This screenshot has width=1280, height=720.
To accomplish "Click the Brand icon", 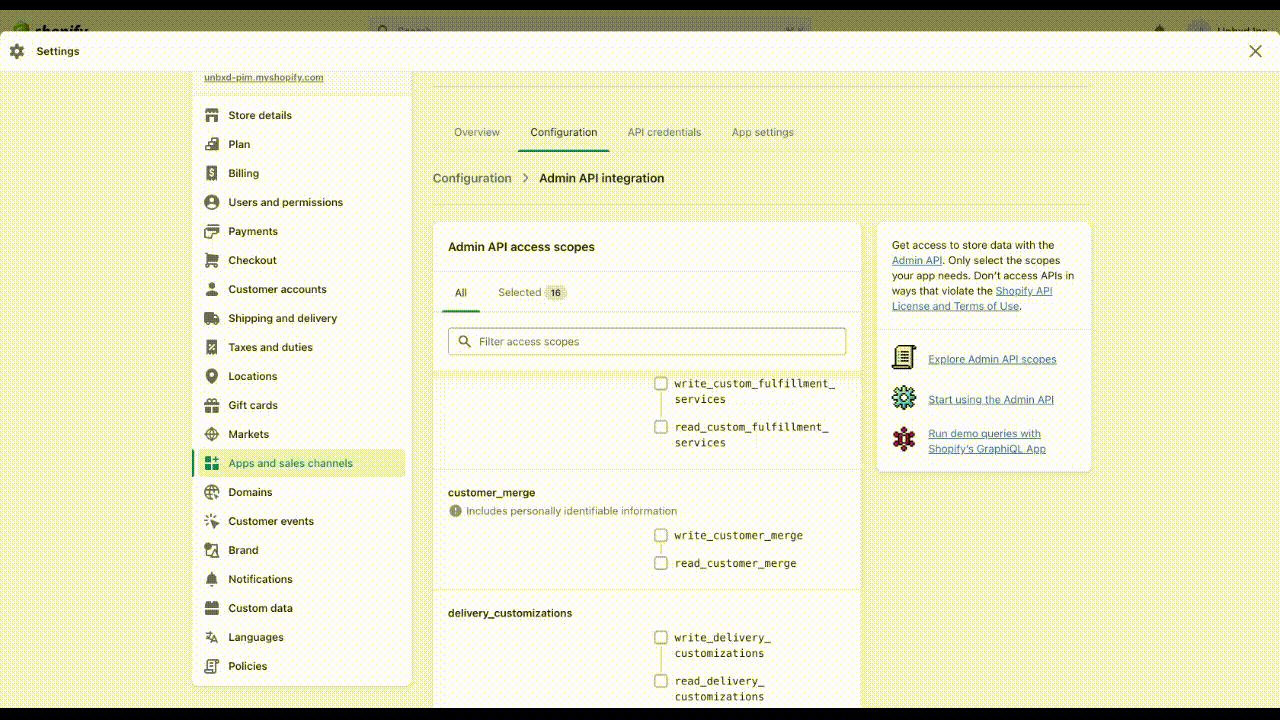I will (x=211, y=550).
